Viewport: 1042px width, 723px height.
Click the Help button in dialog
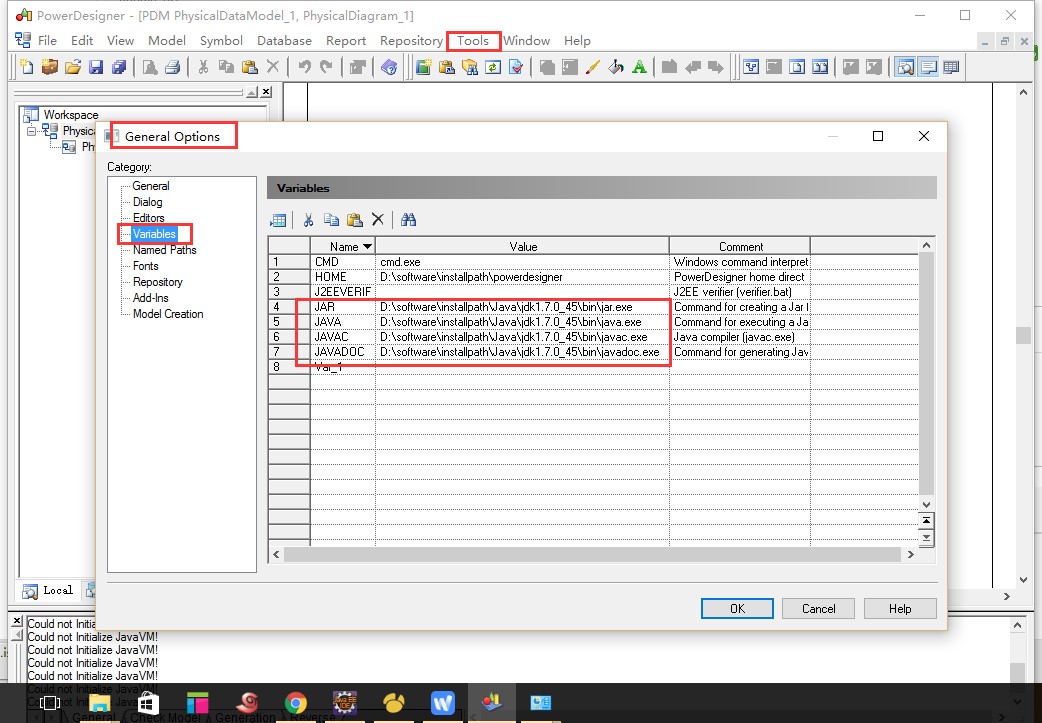tap(900, 609)
